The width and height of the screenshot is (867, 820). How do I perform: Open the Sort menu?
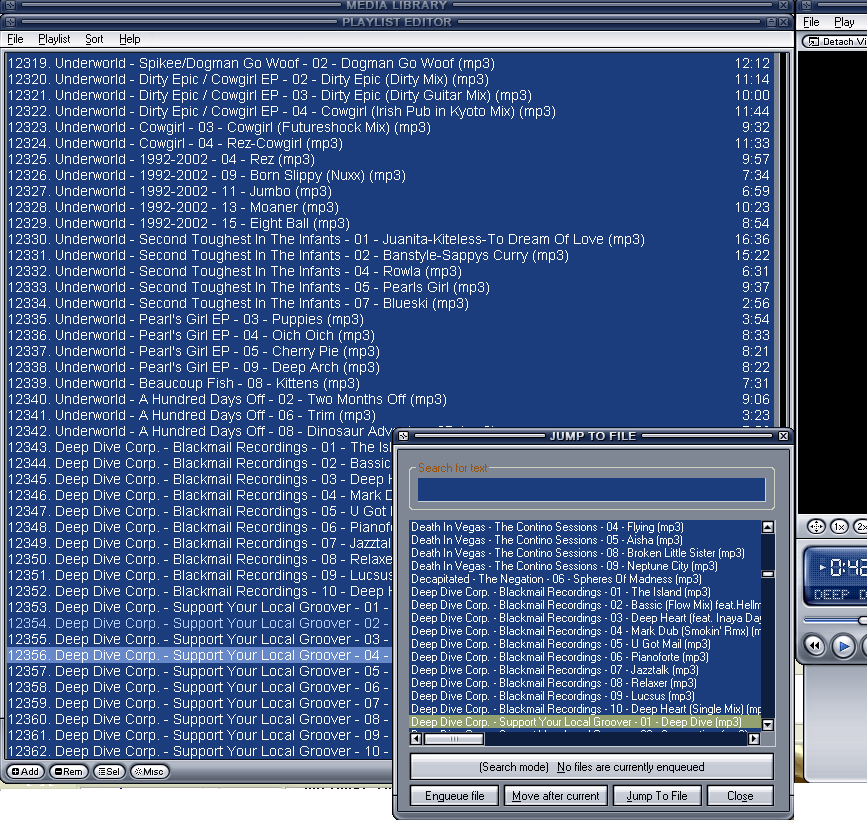tap(94, 39)
